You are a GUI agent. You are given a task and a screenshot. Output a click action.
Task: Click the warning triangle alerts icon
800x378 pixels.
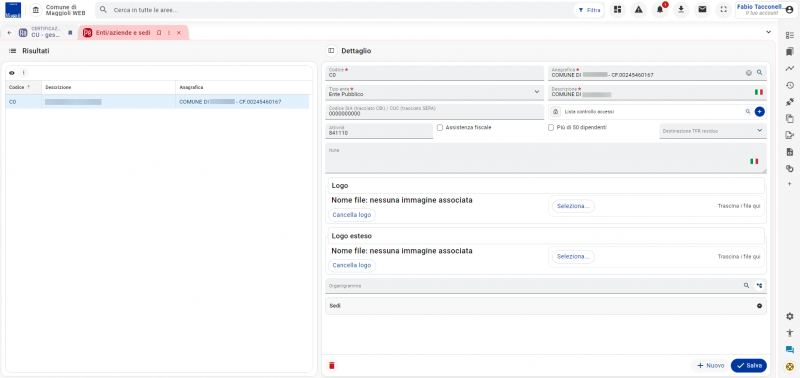coord(638,10)
